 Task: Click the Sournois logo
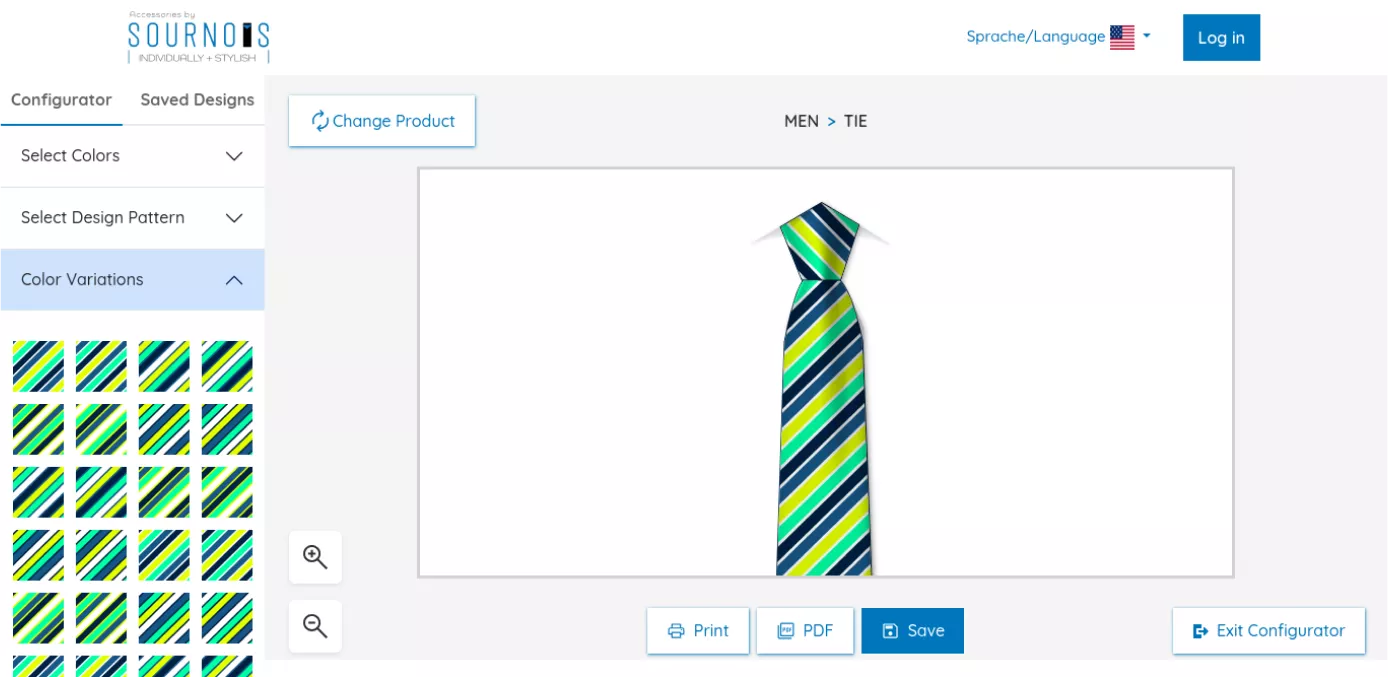pyautogui.click(x=199, y=37)
